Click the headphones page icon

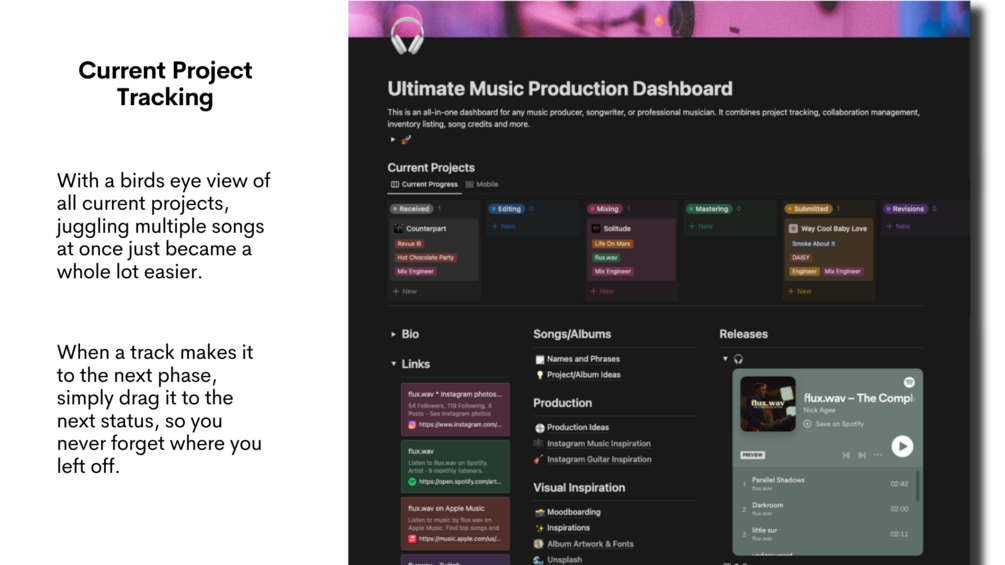(x=407, y=36)
